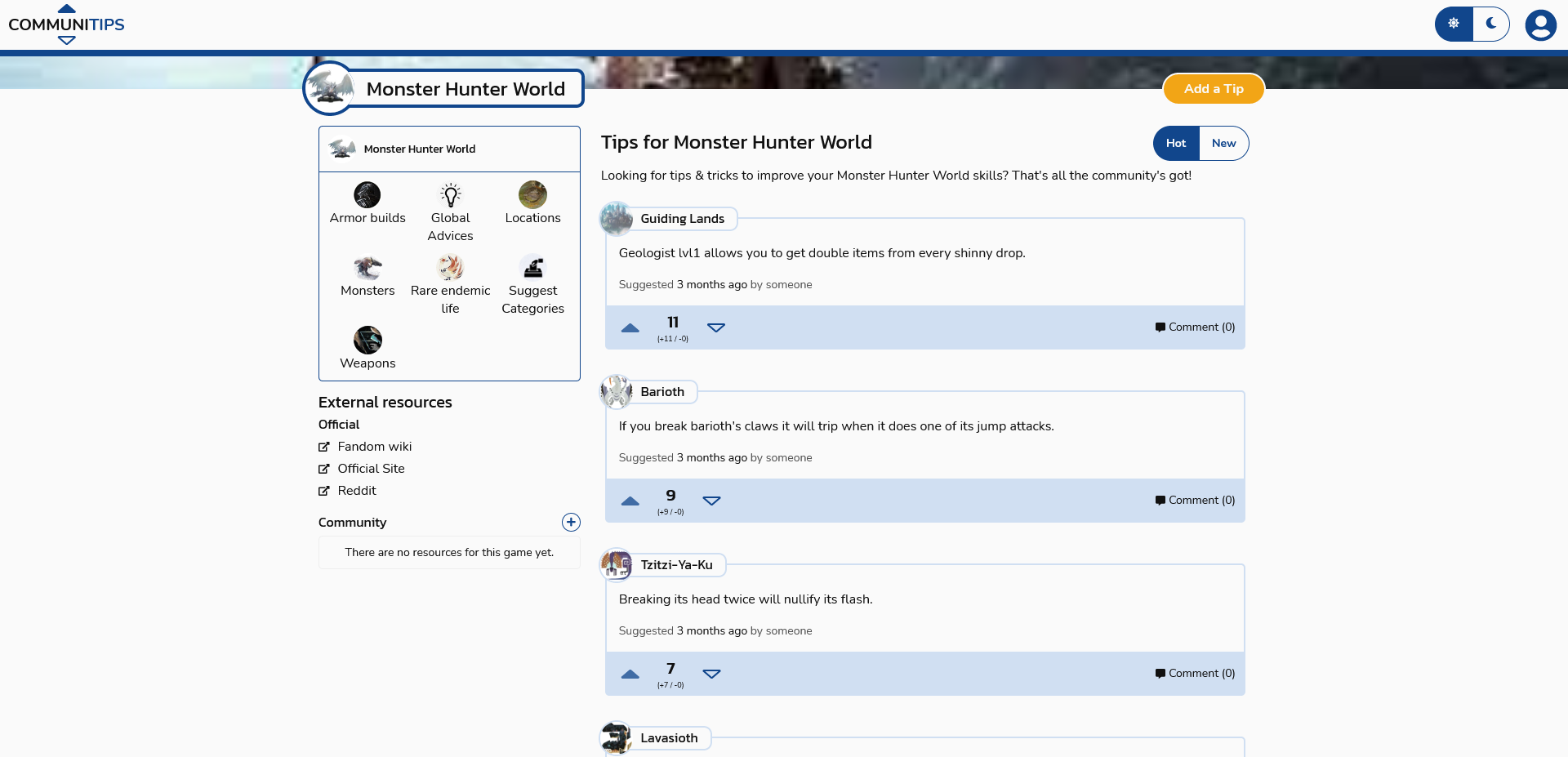Screen dimensions: 1568x757
Task: Open the Global Advices lightbulb icon
Action: 450,194
